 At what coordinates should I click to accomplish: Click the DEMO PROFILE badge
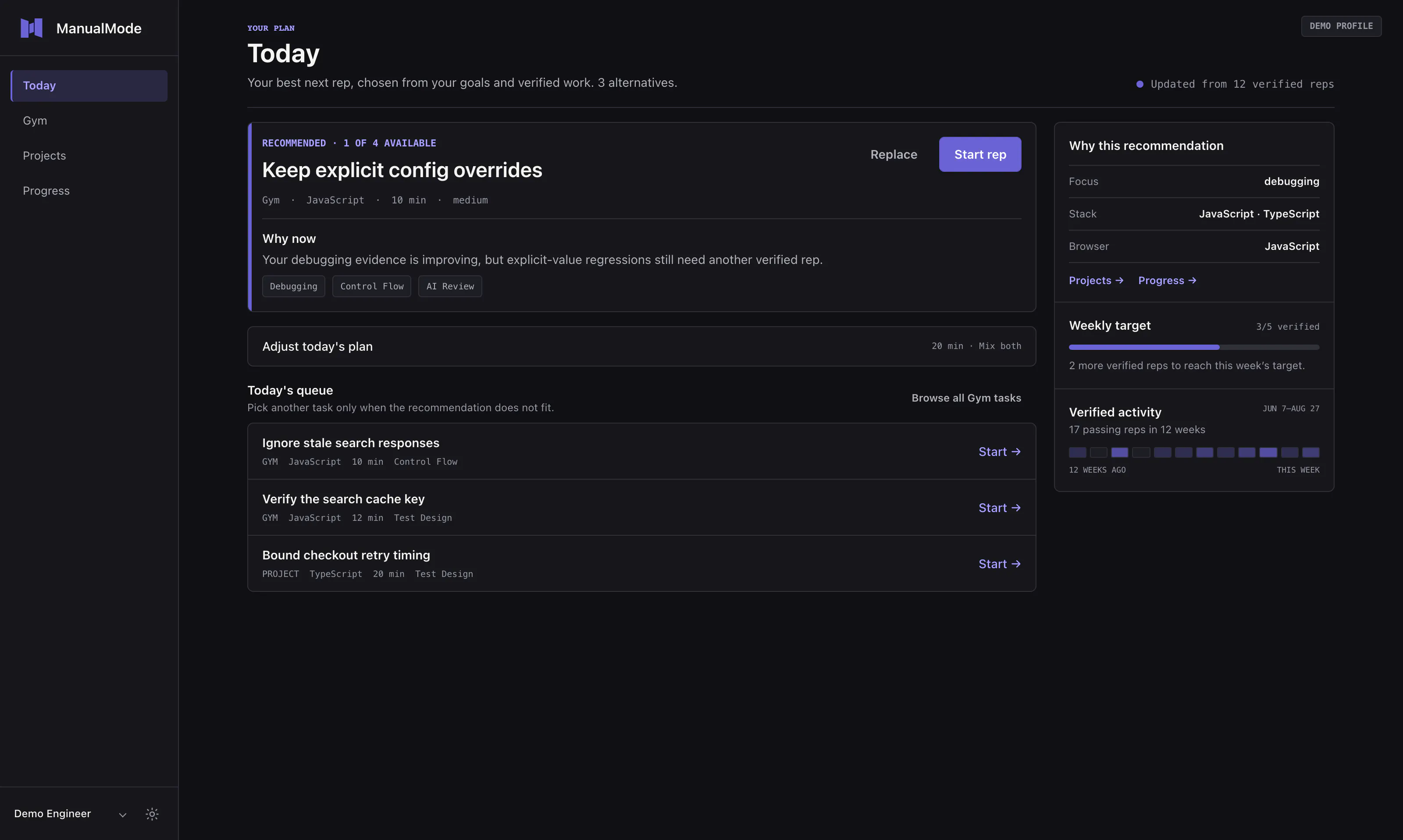[1341, 26]
